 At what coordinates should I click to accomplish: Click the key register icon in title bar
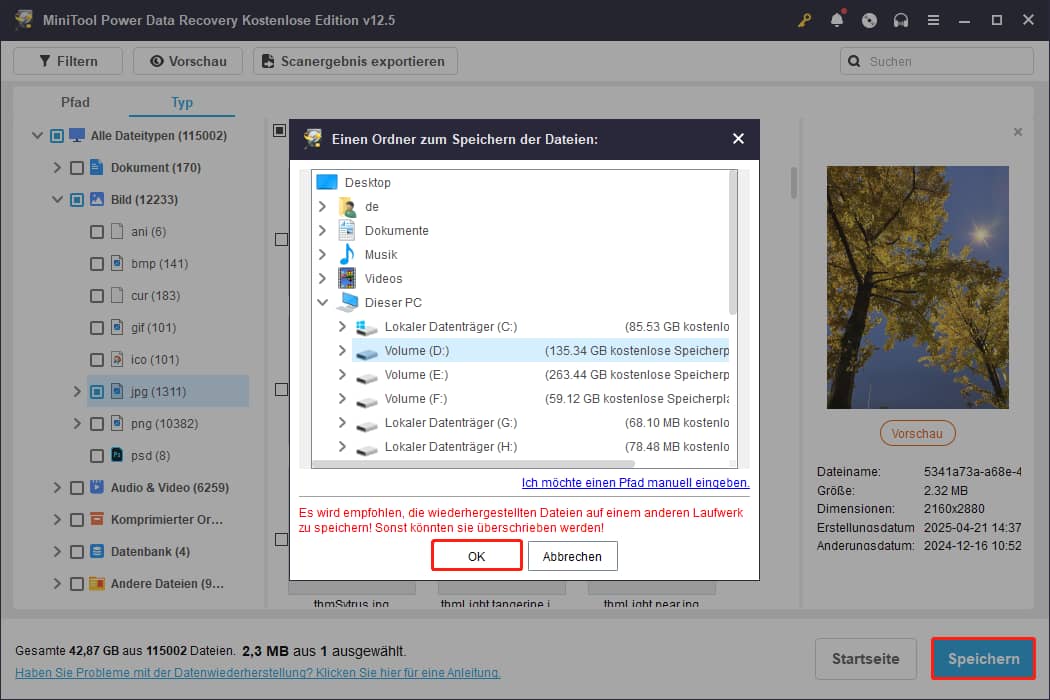click(804, 20)
